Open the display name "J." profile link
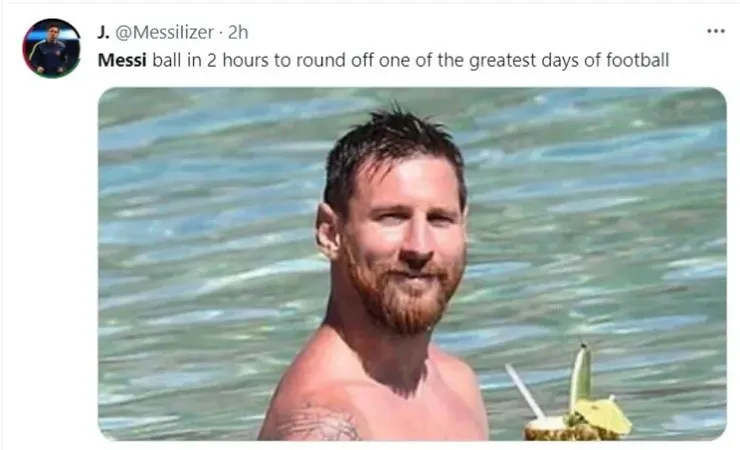 pos(103,32)
